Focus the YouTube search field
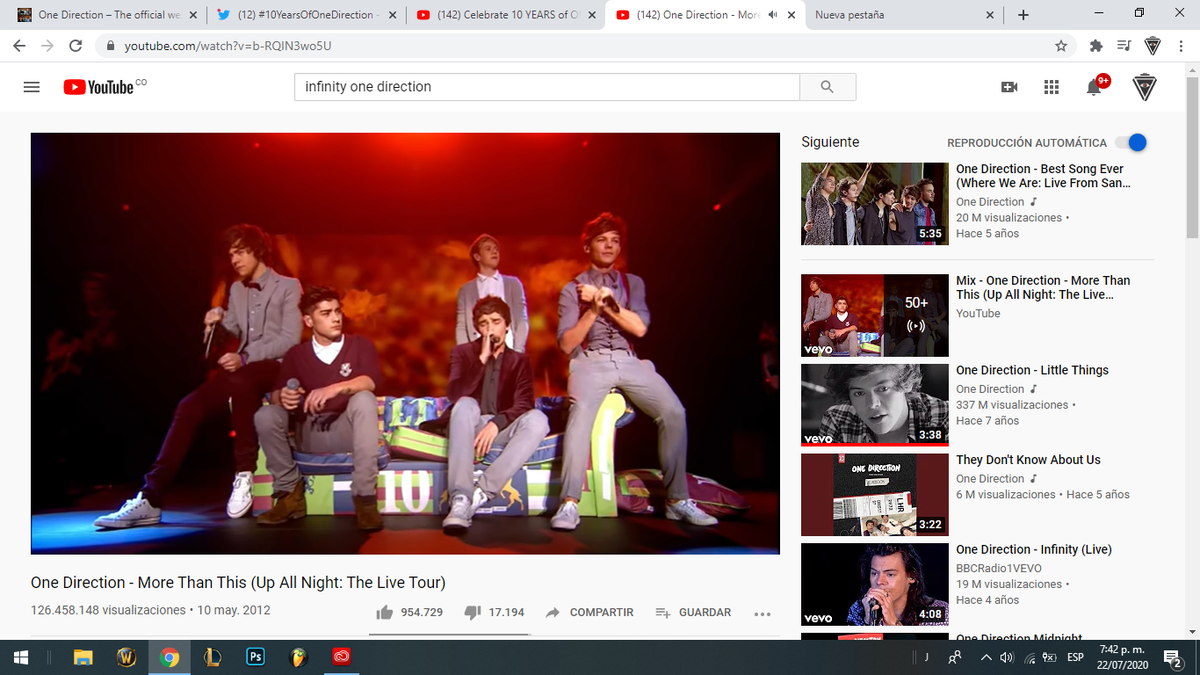 point(547,87)
